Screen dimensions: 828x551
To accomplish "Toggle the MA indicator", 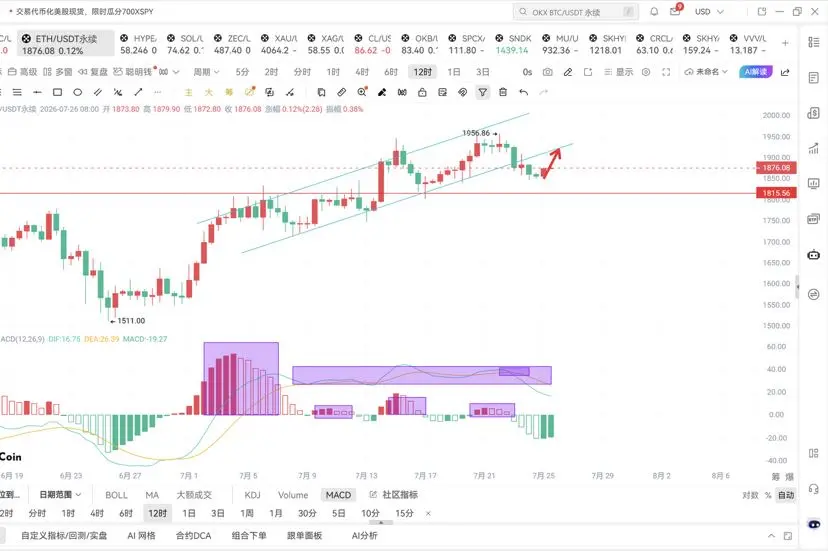I will [152, 495].
